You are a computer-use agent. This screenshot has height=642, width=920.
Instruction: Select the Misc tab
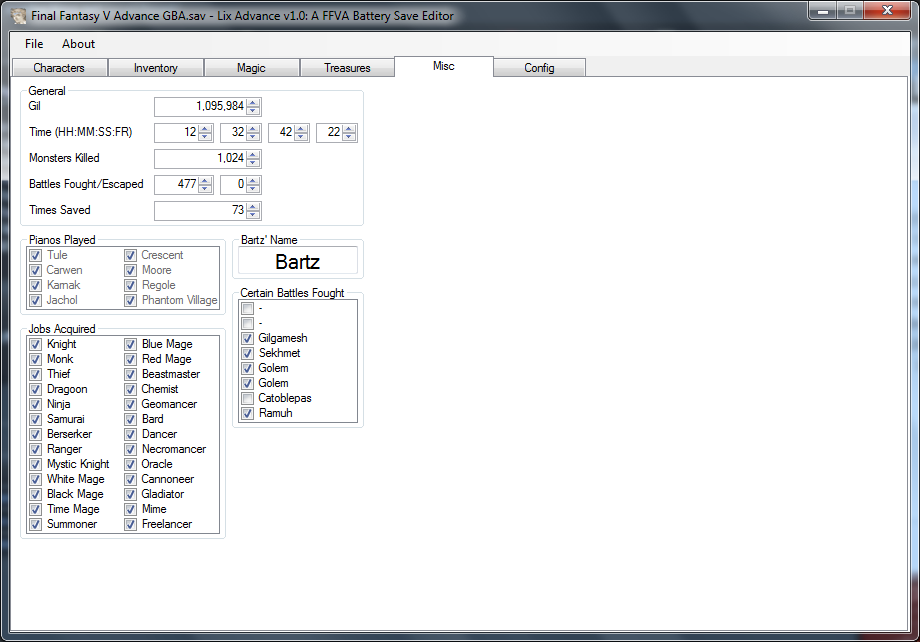[x=444, y=66]
